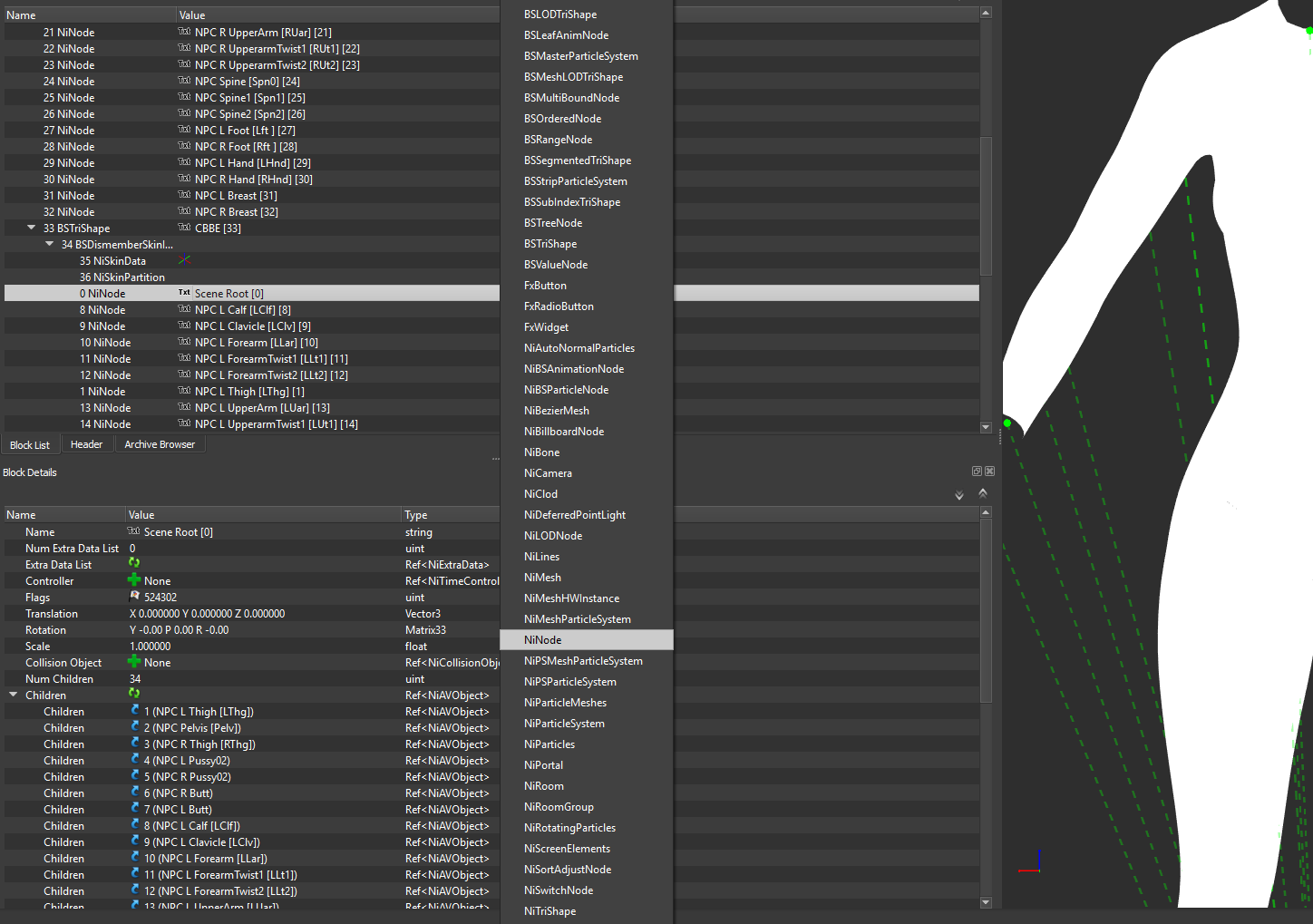This screenshot has height=924, width=1313.
Task: Click the green plus icon beside Collision Object
Action: [134, 662]
